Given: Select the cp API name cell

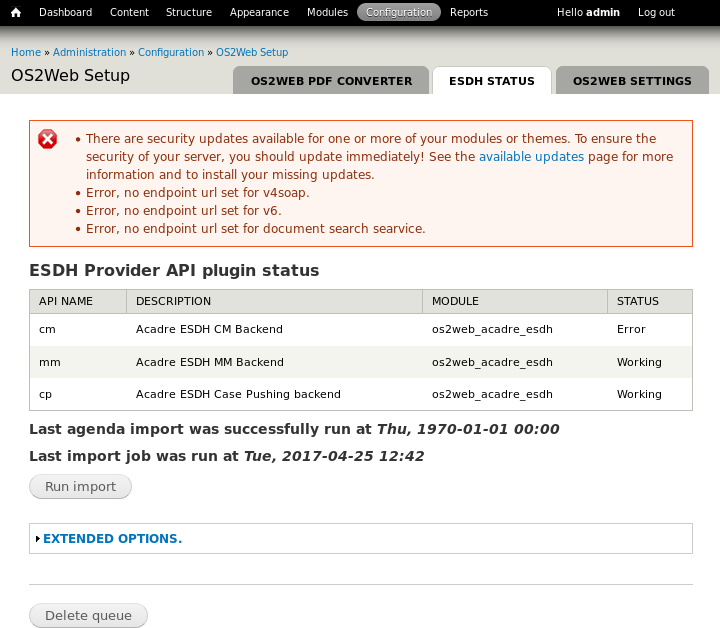Looking at the screenshot, I should coord(45,394).
